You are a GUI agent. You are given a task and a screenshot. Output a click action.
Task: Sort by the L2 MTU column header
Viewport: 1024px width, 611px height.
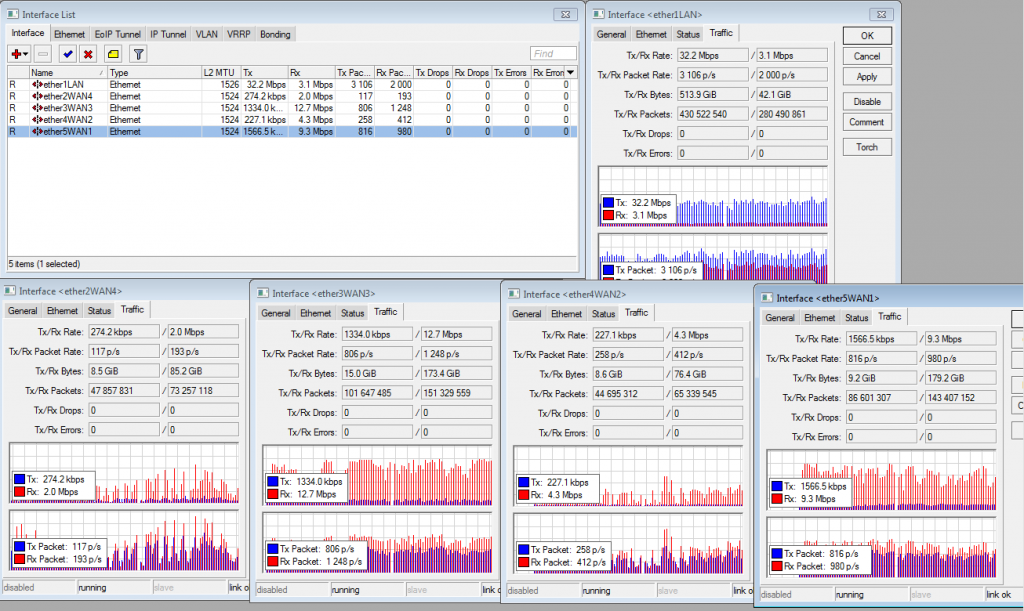tap(221, 72)
